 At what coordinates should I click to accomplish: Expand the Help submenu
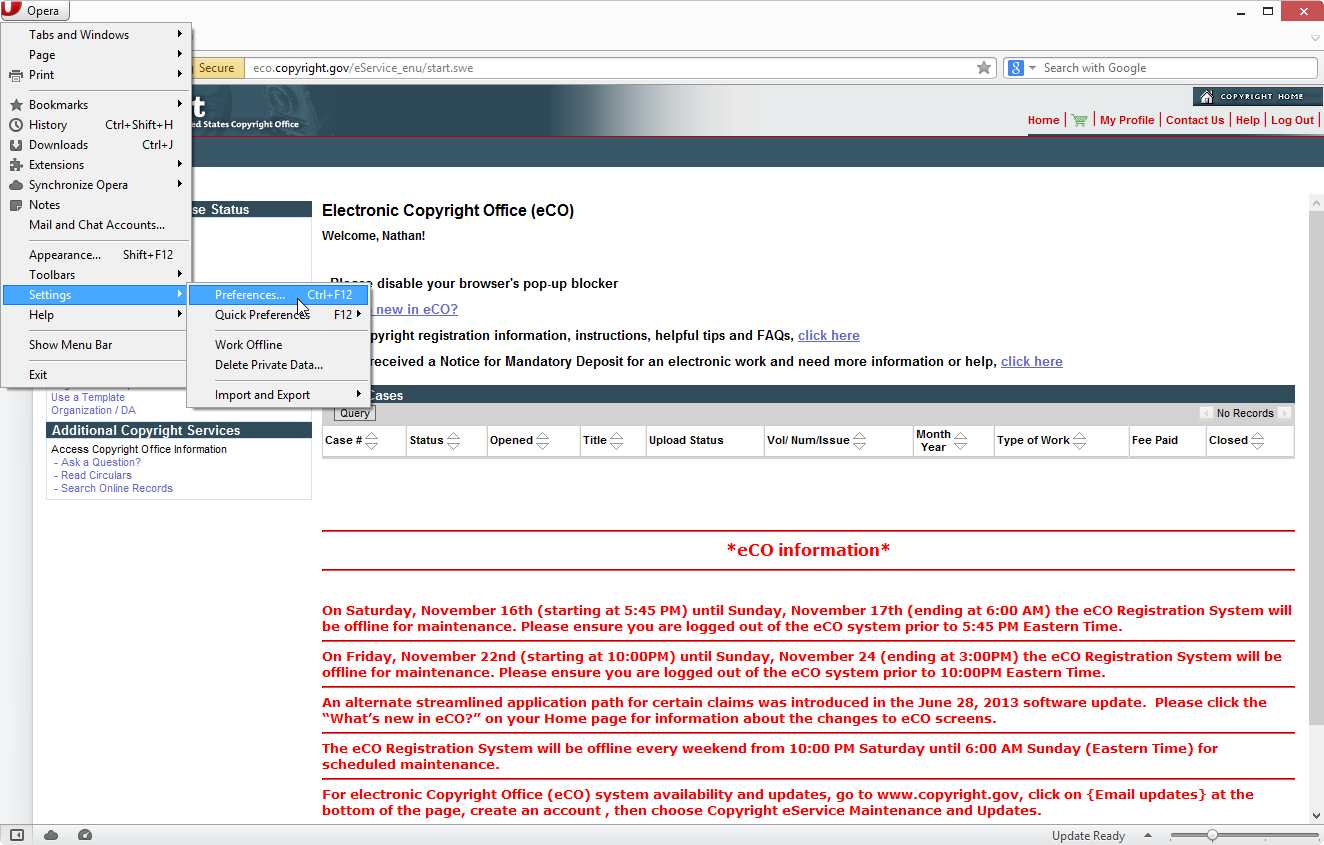point(96,315)
